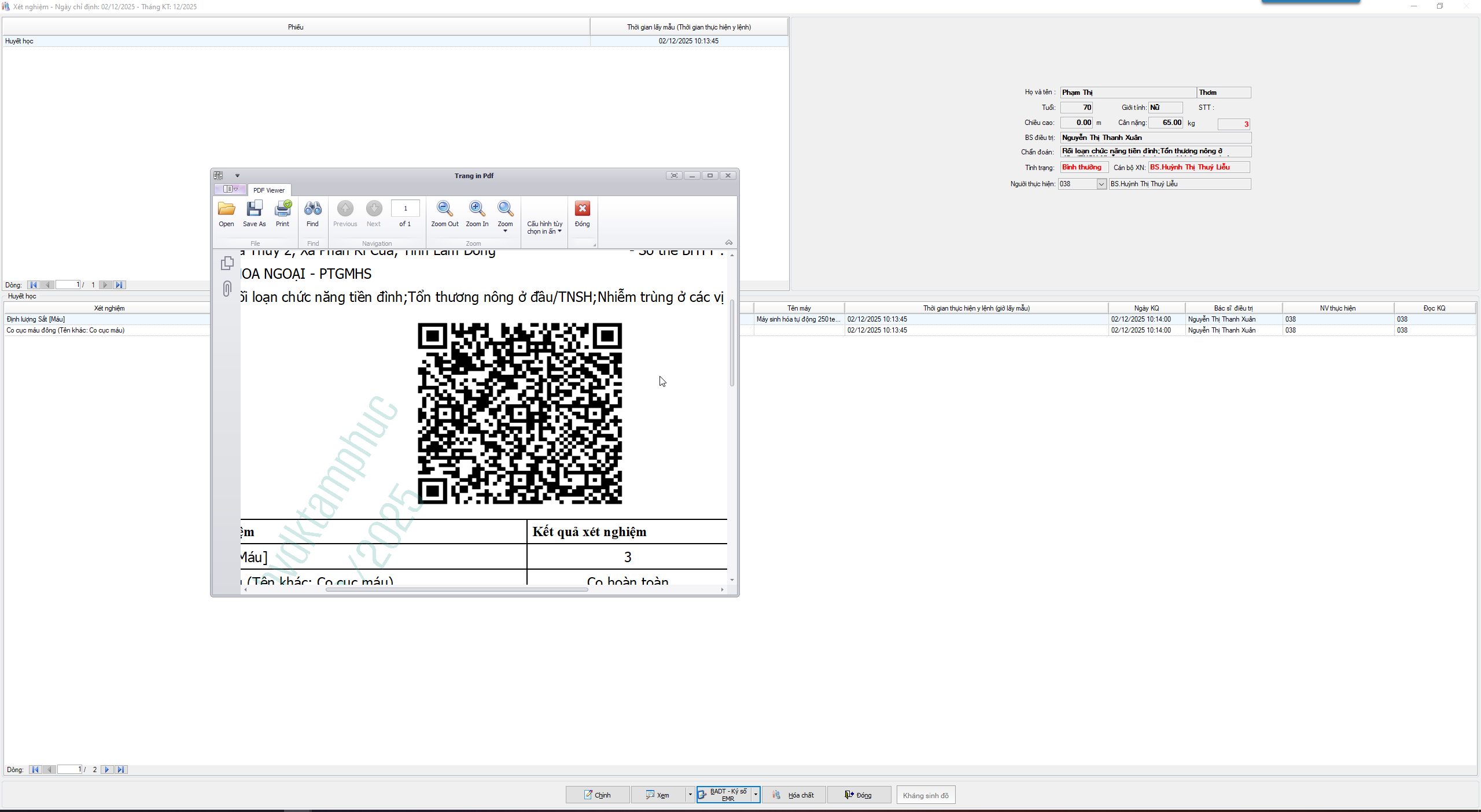Open the Zoom level dropdown
Image resolution: width=1481 pixels, height=812 pixels.
[x=505, y=231]
